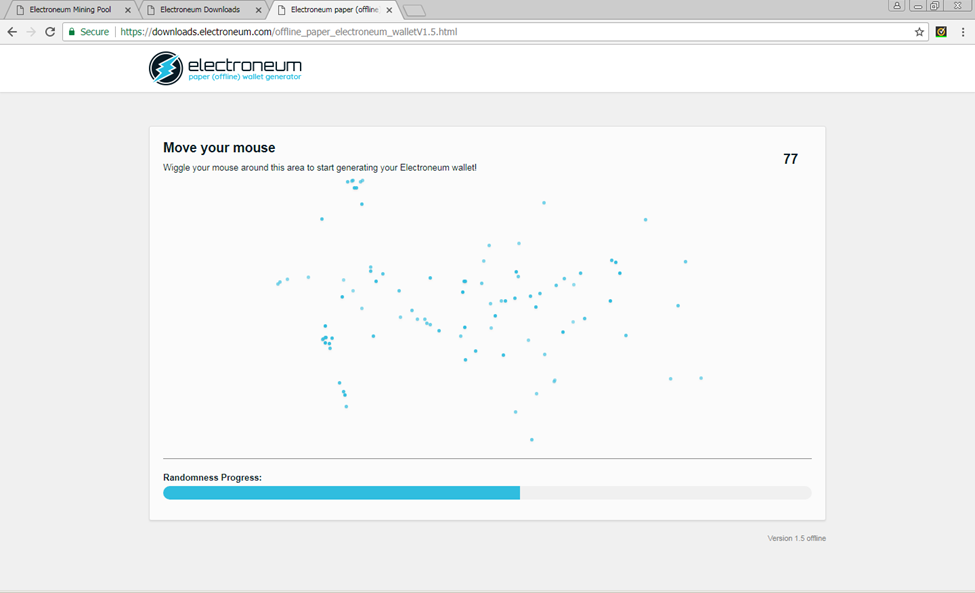Open the Chrome three-dot menu
The width and height of the screenshot is (975, 593).
pos(963,32)
